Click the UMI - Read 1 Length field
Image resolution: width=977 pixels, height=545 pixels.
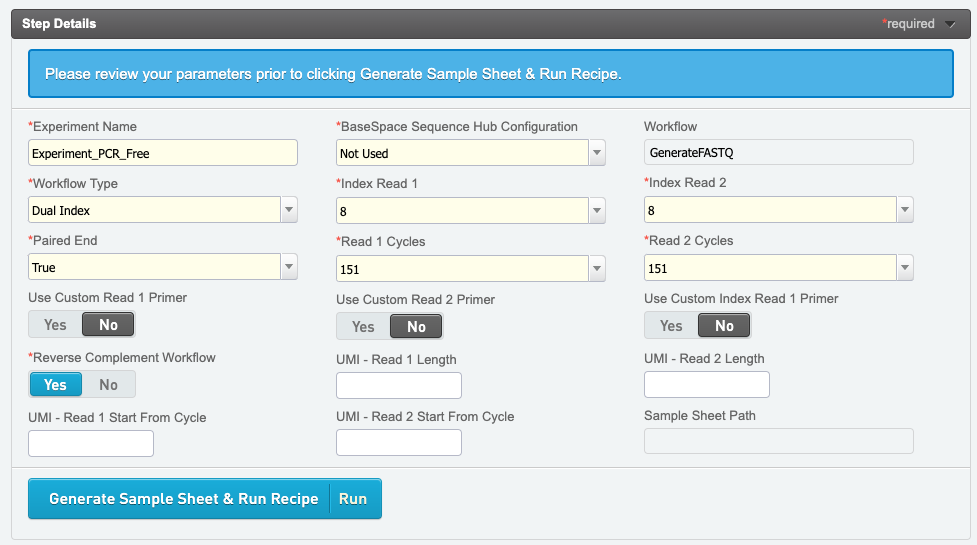(x=398, y=386)
